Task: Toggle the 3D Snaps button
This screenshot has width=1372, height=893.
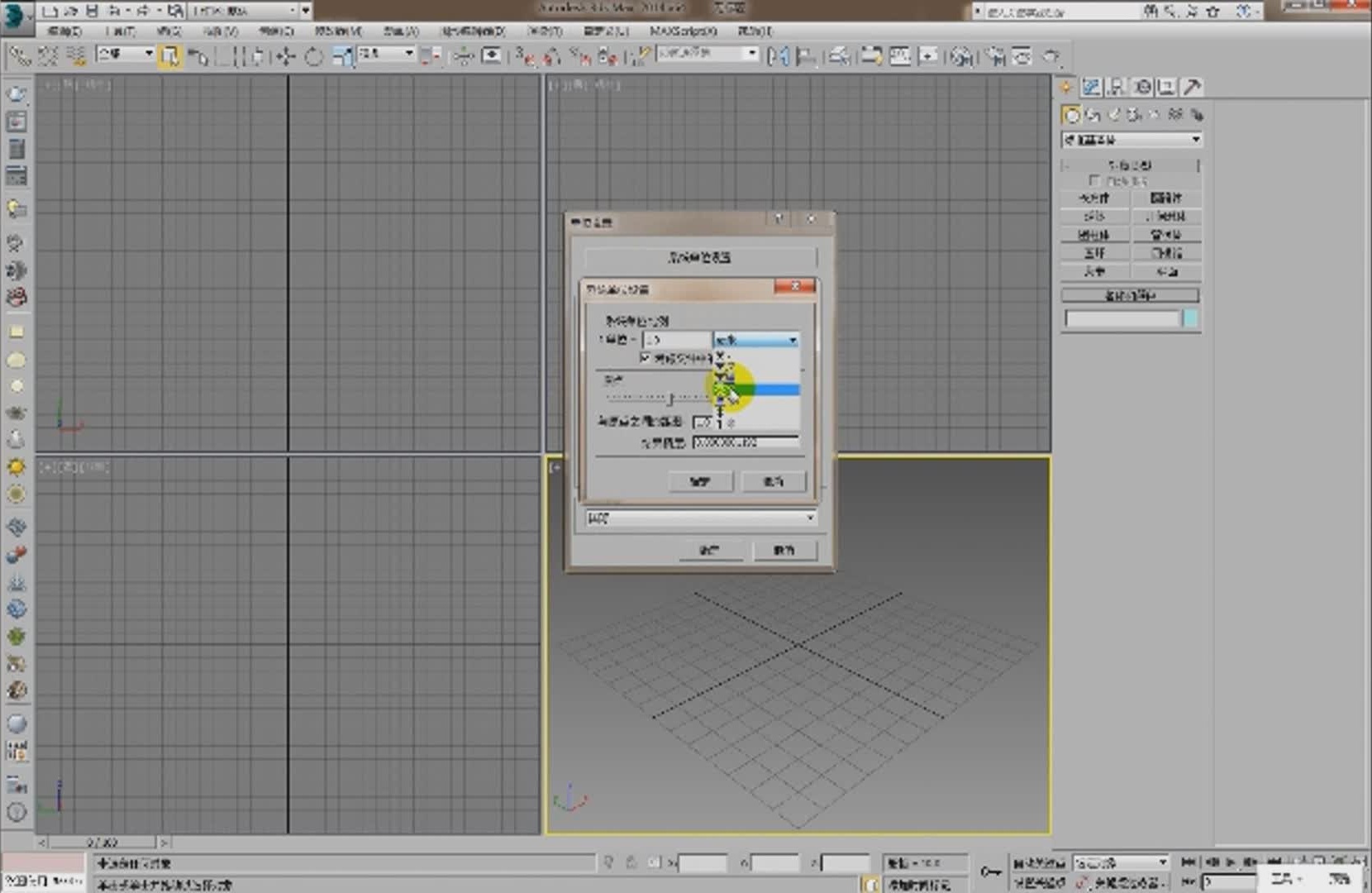Action: (525, 56)
